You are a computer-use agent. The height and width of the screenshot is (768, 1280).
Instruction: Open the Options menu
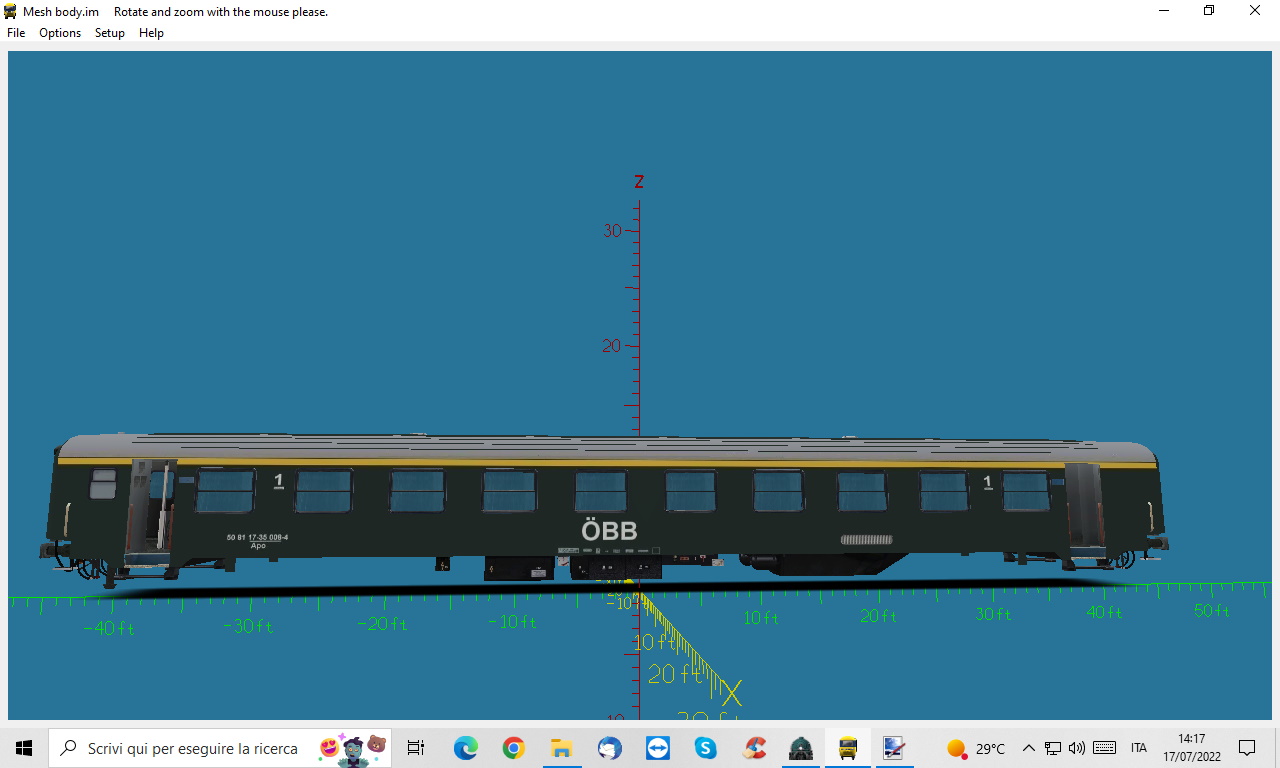60,33
